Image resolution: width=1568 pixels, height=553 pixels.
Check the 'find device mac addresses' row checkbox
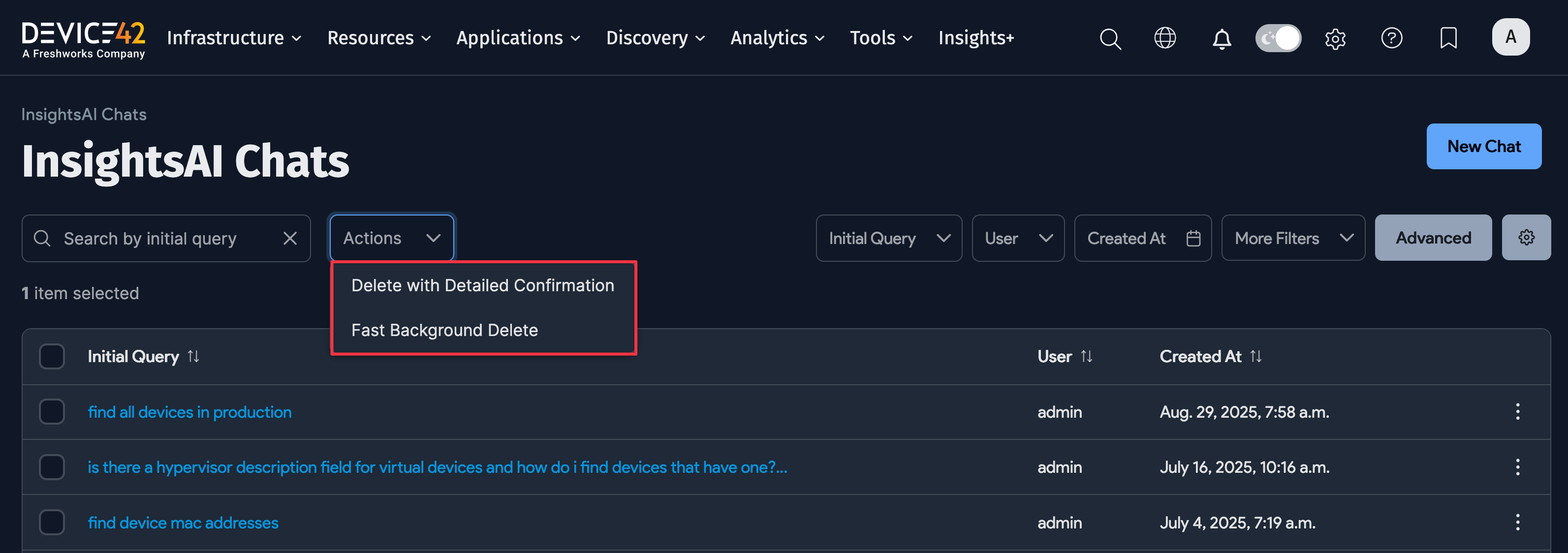click(x=52, y=522)
